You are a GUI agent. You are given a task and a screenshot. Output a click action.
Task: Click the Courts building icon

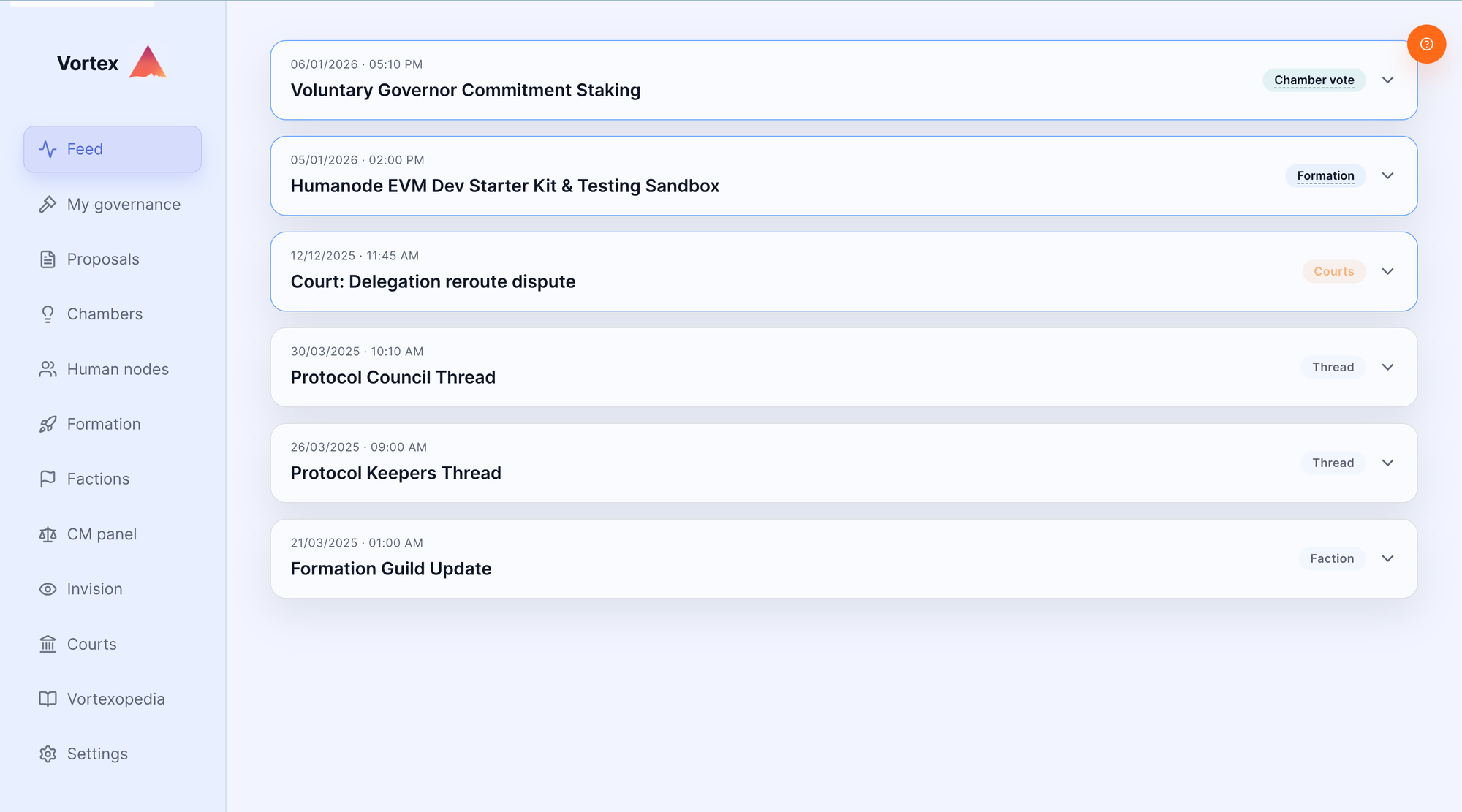click(48, 644)
